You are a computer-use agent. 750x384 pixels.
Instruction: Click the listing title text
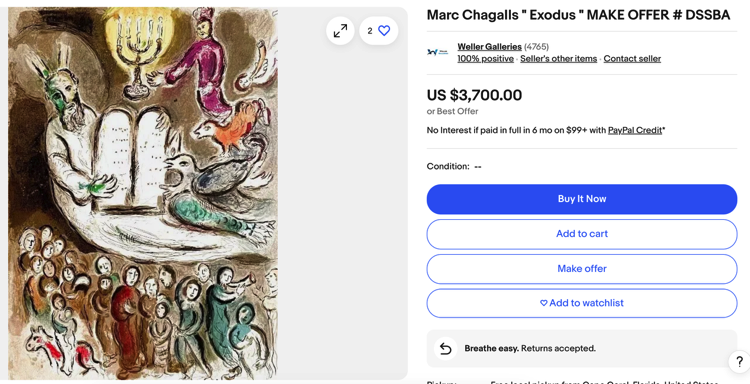[578, 15]
